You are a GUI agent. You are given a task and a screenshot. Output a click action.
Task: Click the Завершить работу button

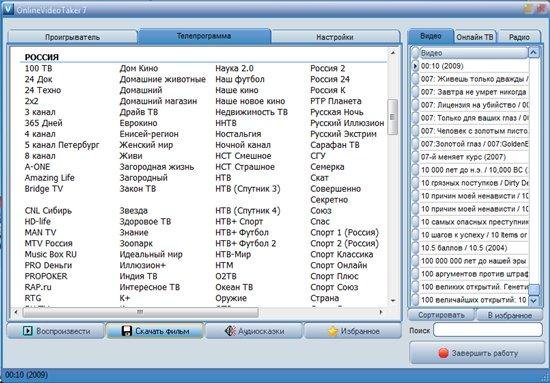point(477,353)
